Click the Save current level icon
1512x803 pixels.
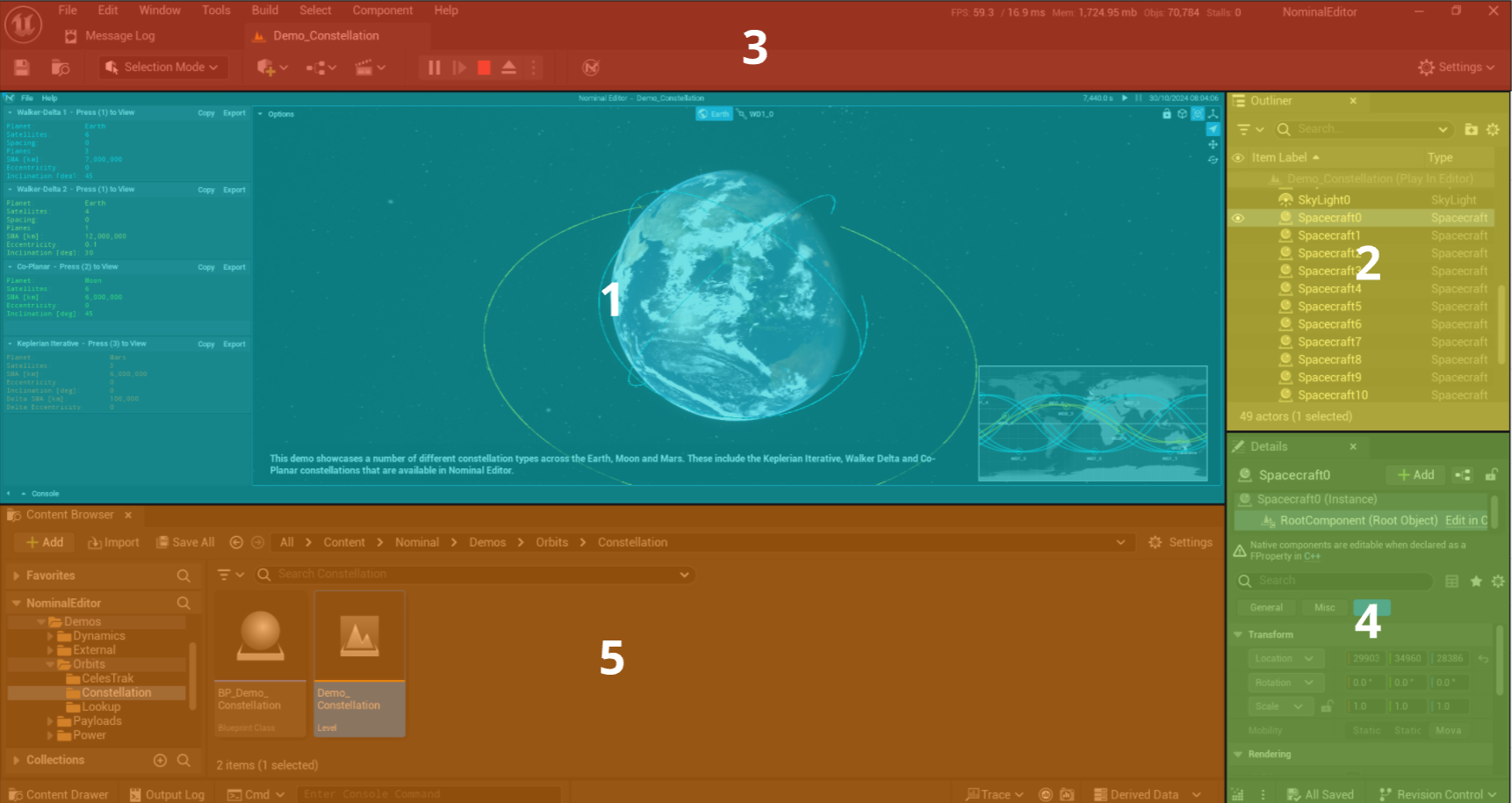click(x=22, y=68)
